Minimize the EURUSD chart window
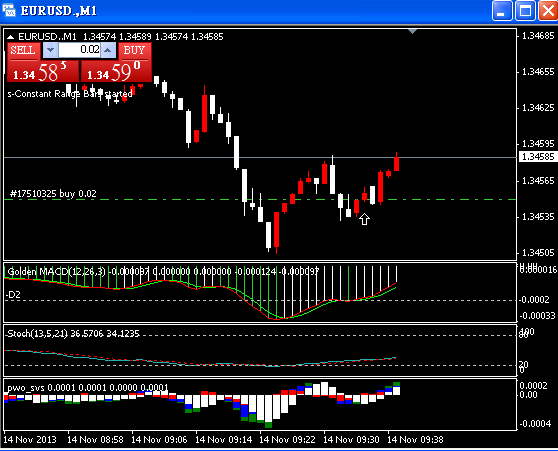The image size is (558, 451). coord(502,11)
